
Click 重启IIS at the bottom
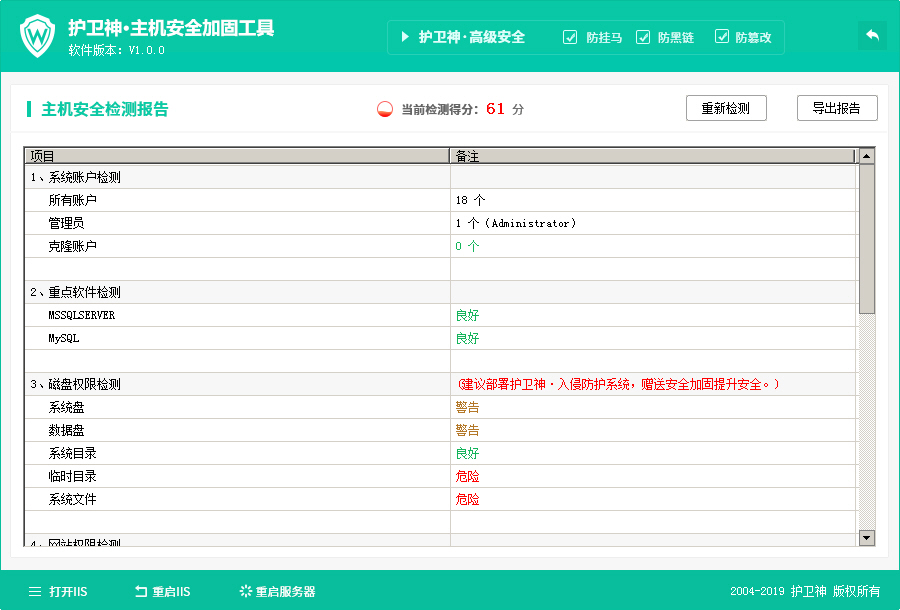(x=171, y=592)
